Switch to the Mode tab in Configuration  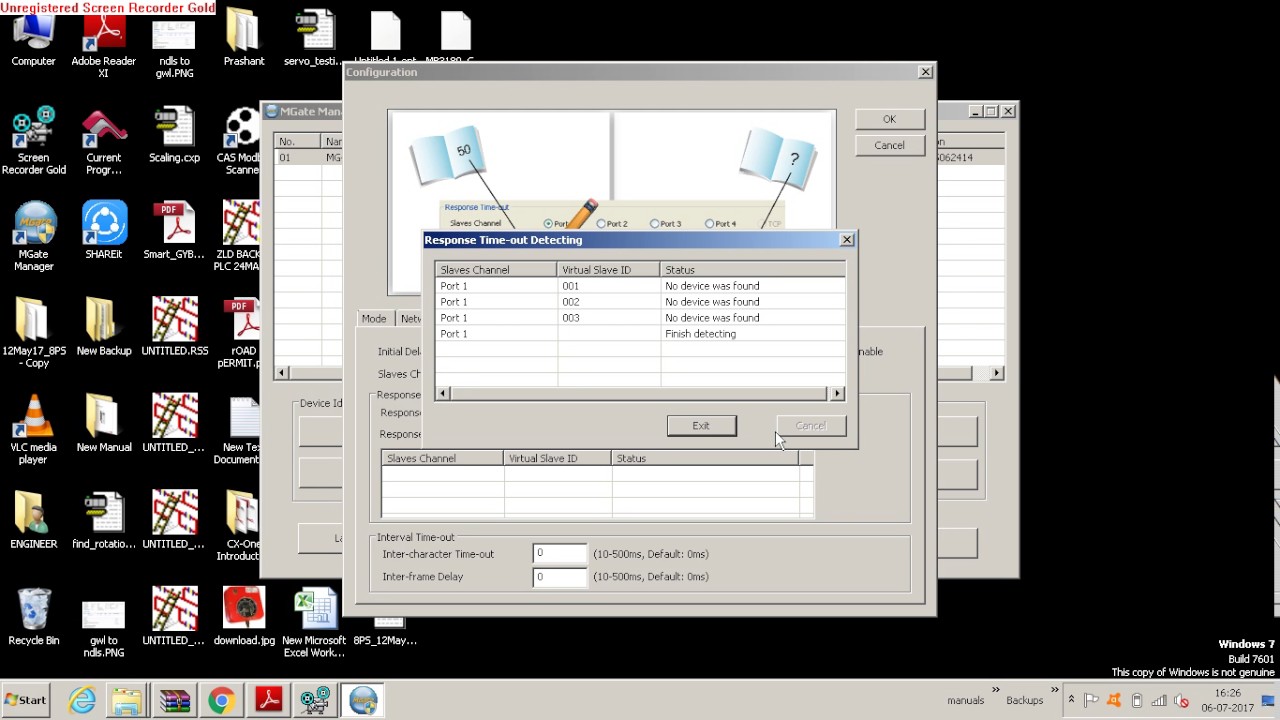pyautogui.click(x=374, y=318)
